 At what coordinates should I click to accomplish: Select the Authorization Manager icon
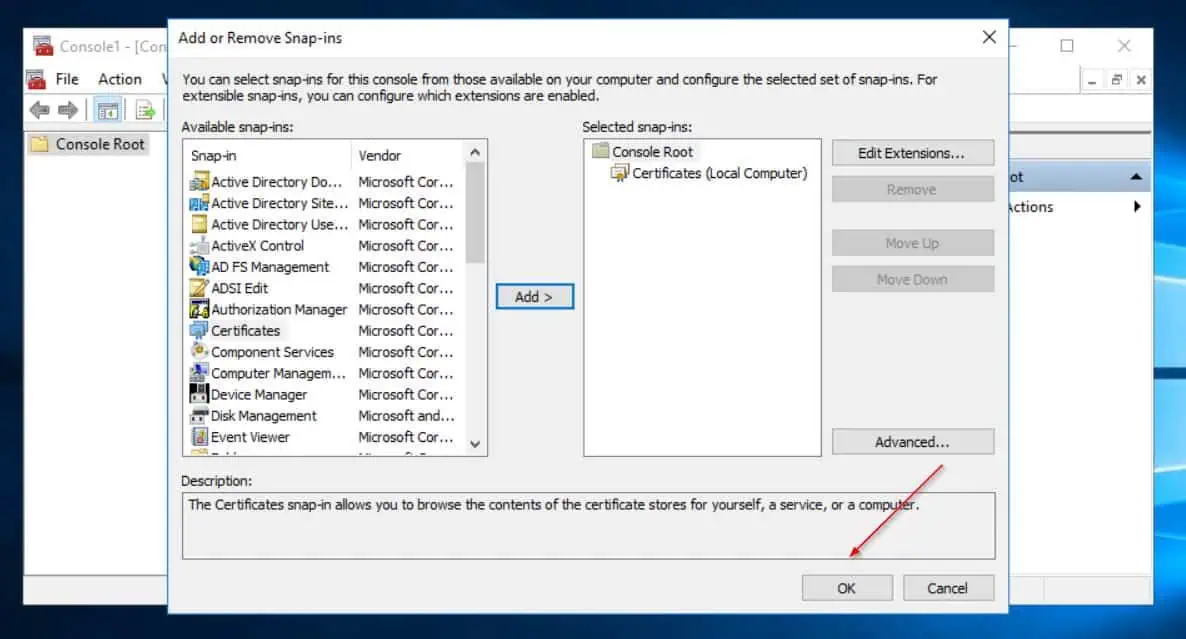199,309
